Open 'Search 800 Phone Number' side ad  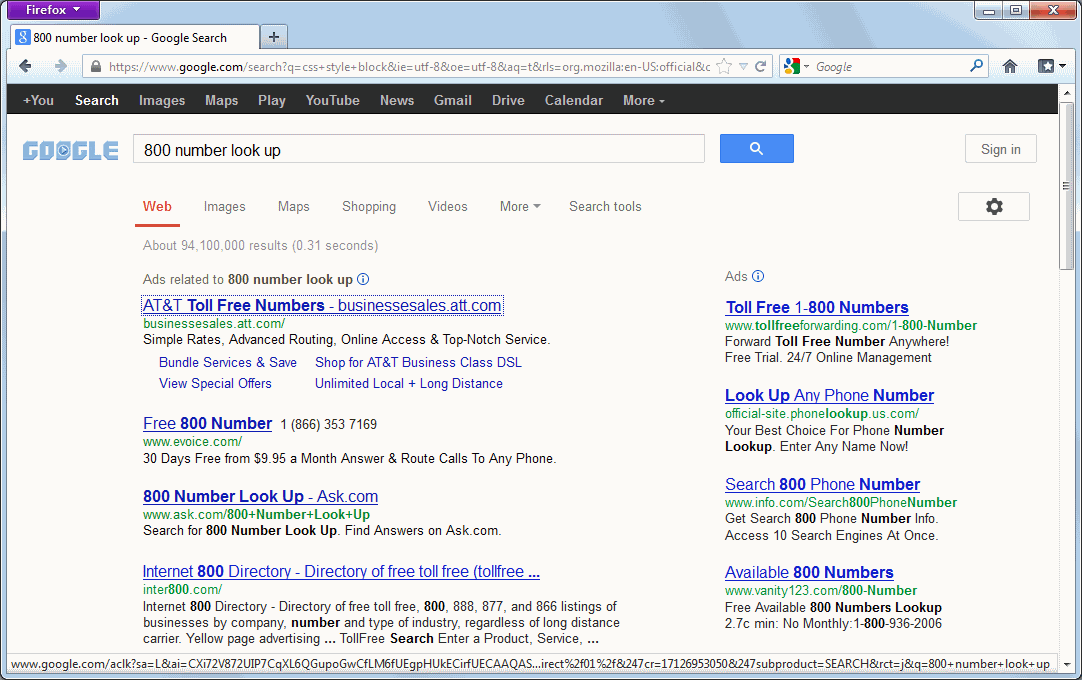[823, 485]
